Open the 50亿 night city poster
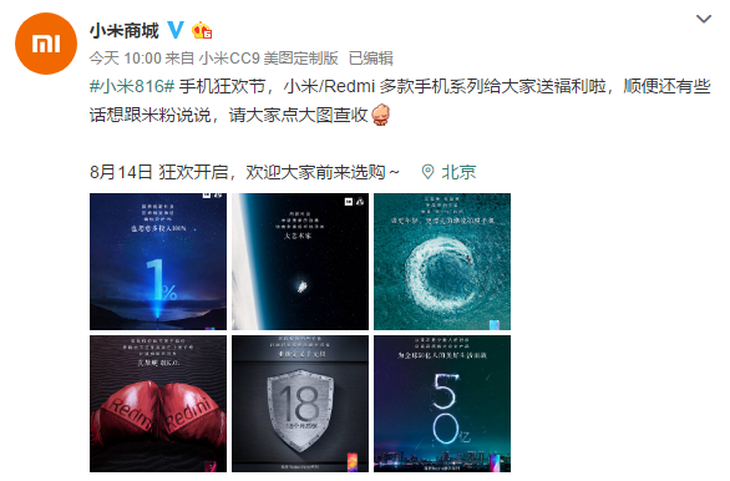 [442, 403]
